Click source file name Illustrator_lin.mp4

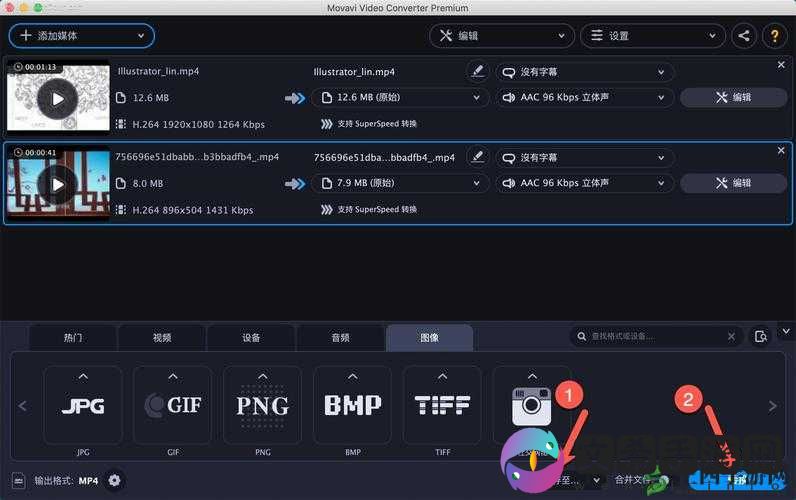[158, 71]
